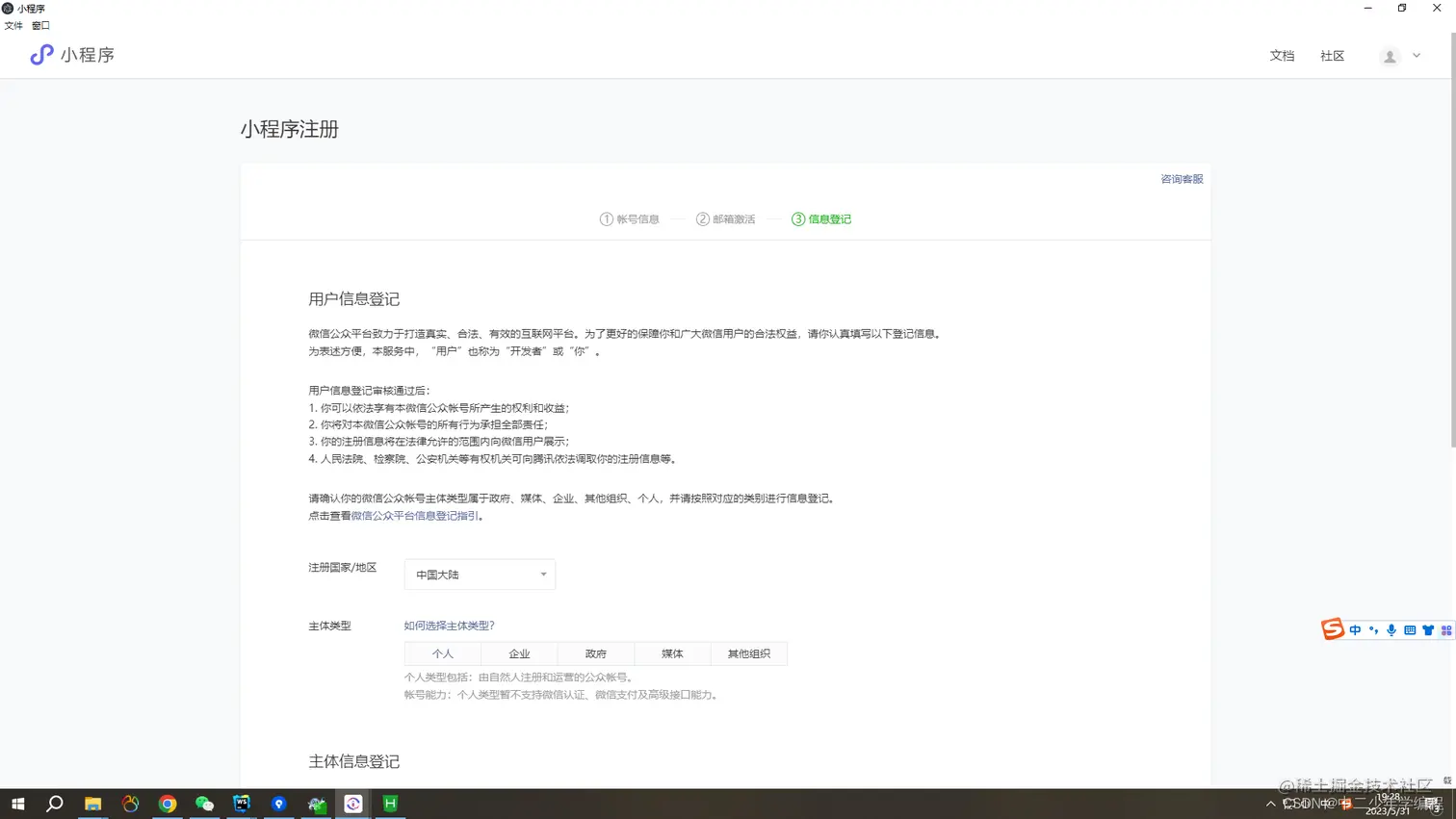Open the active 小程序 taskbar app

coord(353,804)
